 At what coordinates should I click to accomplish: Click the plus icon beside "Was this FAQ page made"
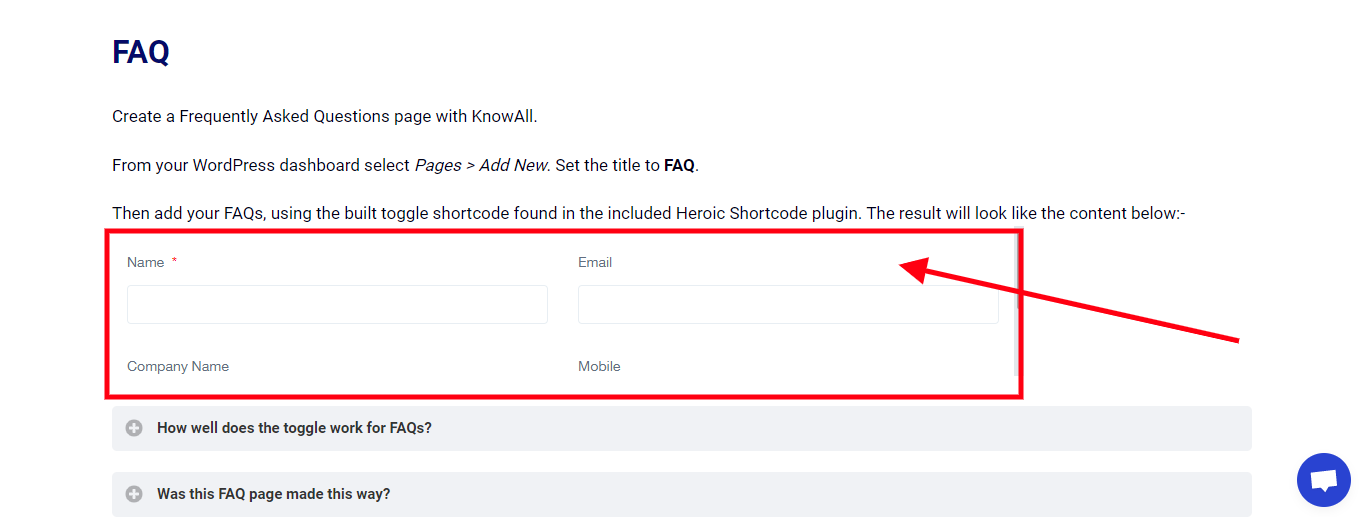[134, 494]
